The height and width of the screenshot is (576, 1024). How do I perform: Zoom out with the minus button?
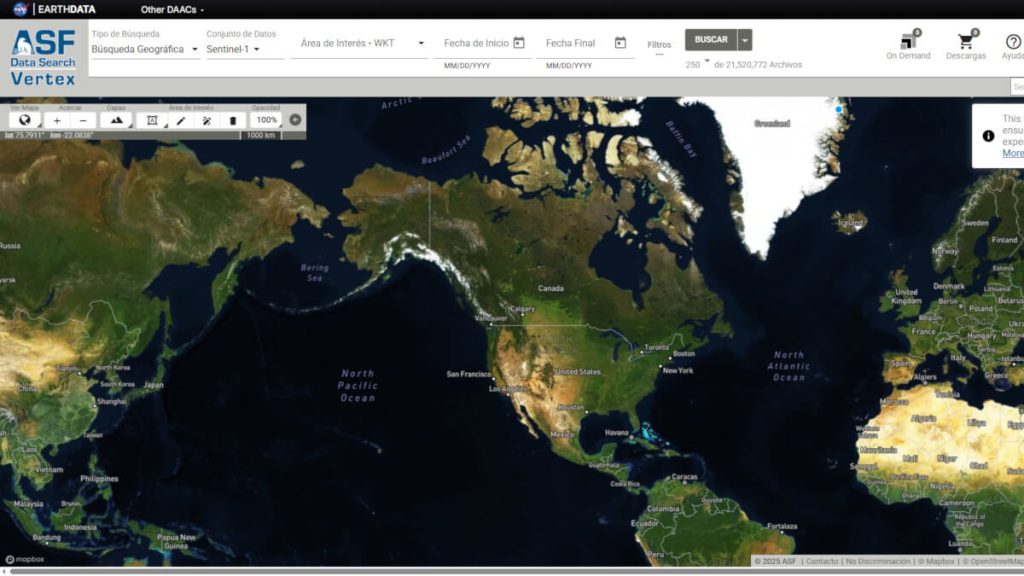coord(83,120)
